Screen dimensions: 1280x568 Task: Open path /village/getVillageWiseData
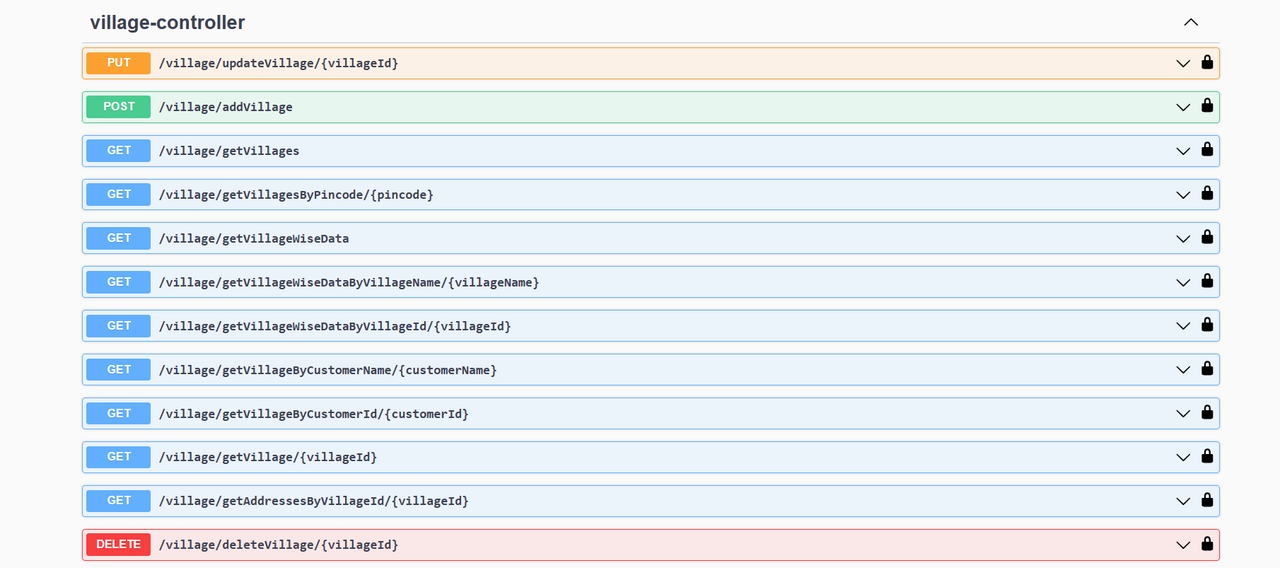click(254, 238)
